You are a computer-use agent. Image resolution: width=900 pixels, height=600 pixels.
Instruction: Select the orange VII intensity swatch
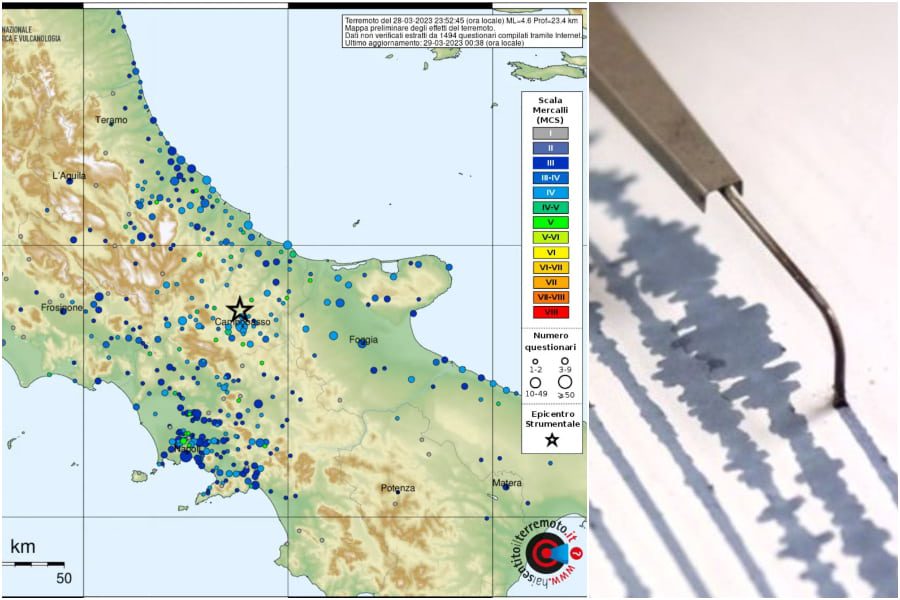550,282
